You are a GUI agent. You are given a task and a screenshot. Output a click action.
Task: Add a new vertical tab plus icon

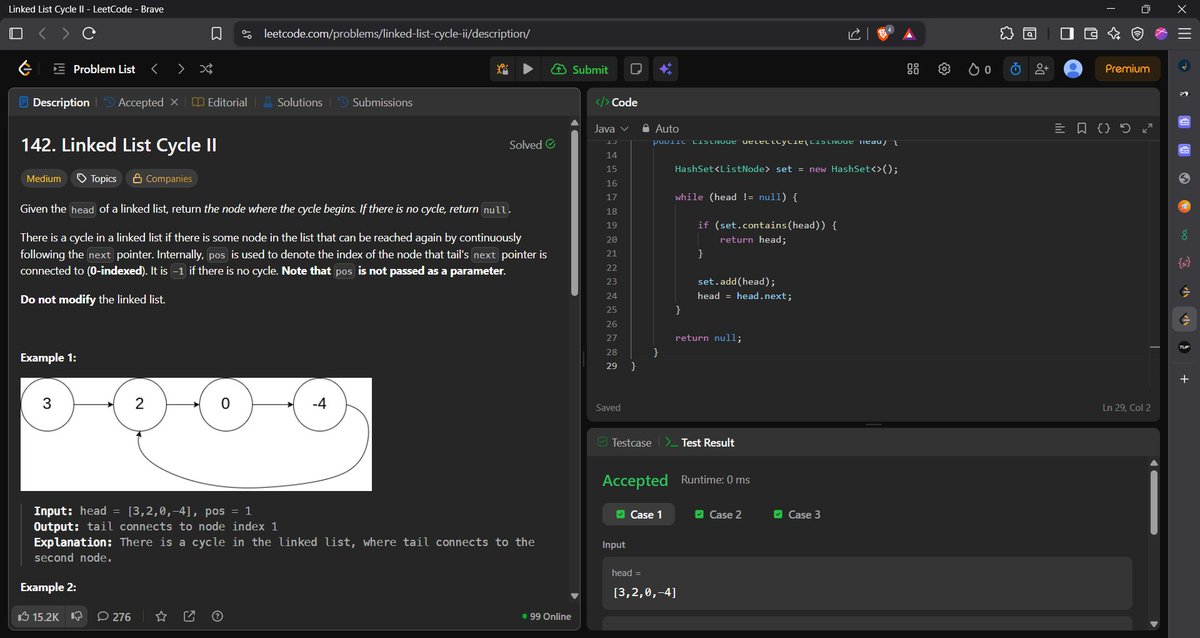coord(1184,379)
